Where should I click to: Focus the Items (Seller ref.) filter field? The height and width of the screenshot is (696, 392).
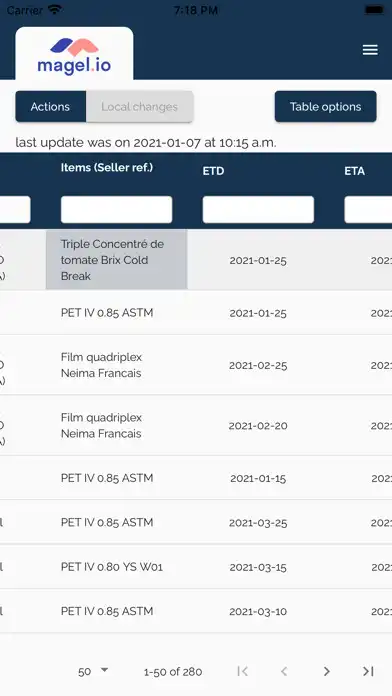pos(116,210)
